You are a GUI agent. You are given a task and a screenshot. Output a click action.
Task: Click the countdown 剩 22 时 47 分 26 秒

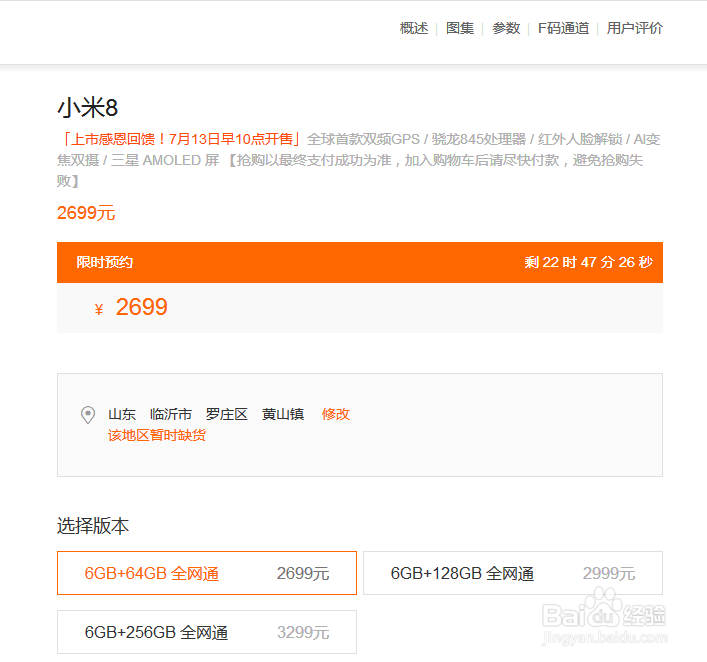pyautogui.click(x=588, y=262)
